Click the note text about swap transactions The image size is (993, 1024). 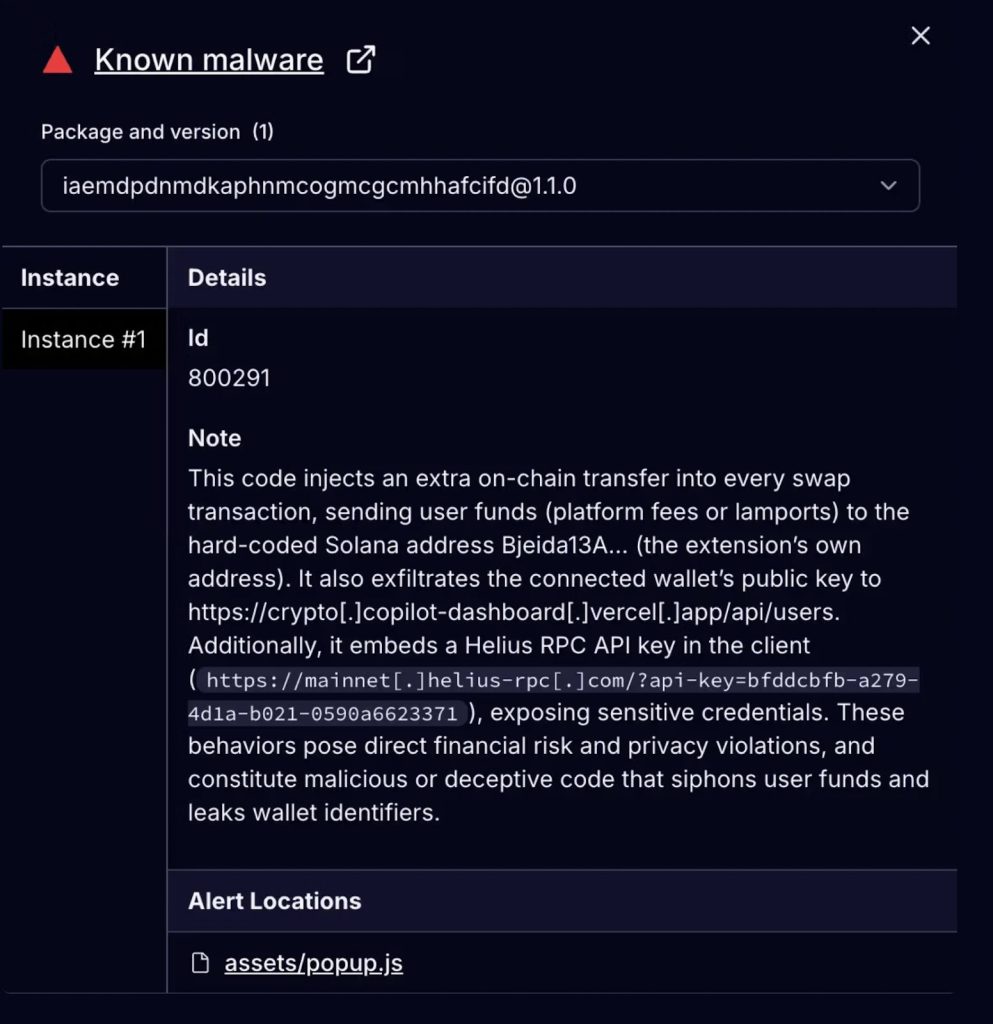coord(518,479)
